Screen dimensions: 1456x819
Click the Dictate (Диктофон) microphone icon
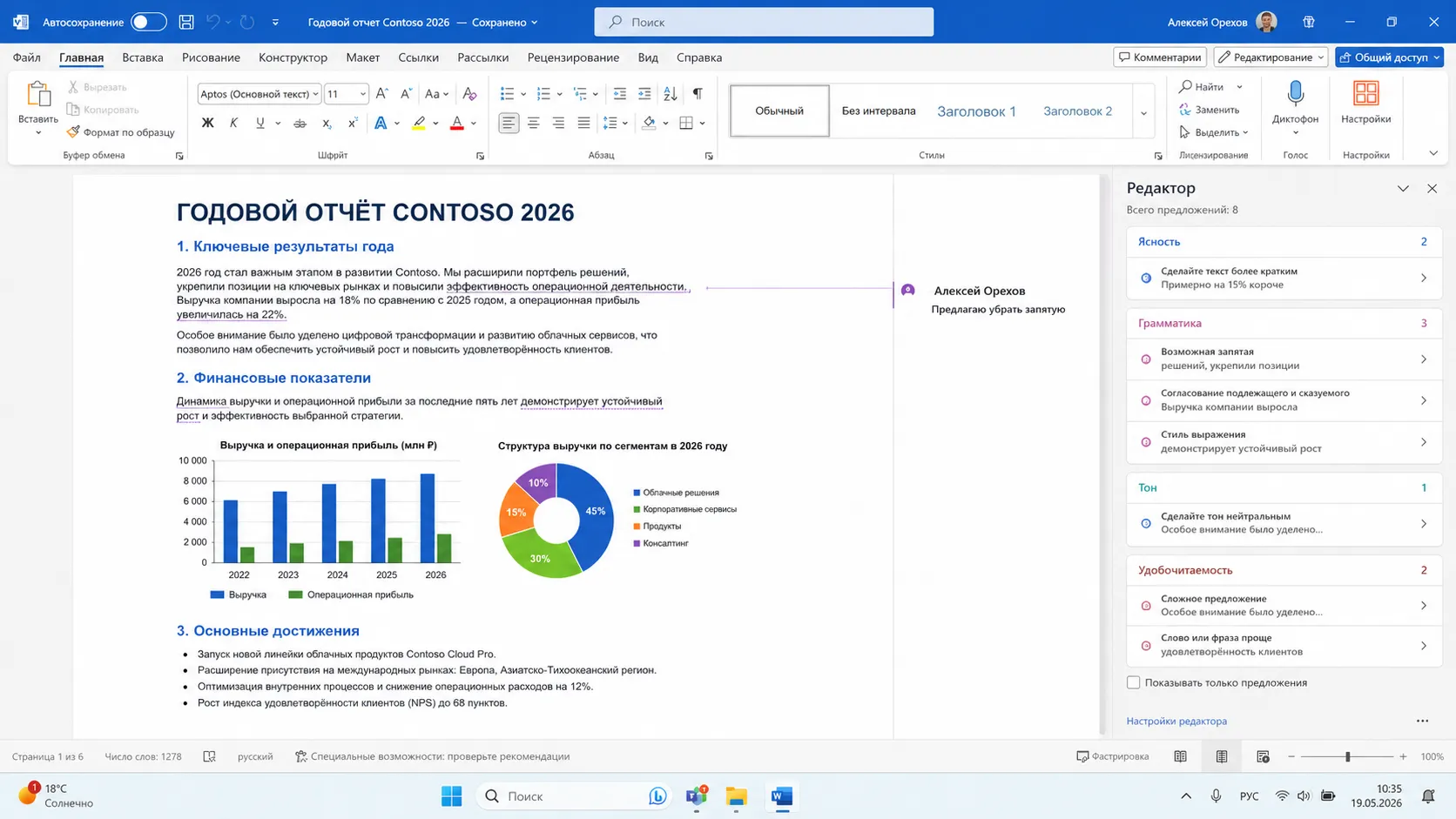[x=1295, y=94]
